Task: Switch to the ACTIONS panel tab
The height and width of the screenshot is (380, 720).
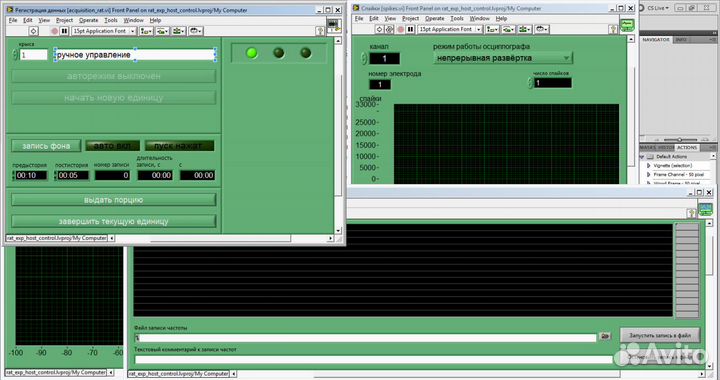Action: [x=687, y=147]
